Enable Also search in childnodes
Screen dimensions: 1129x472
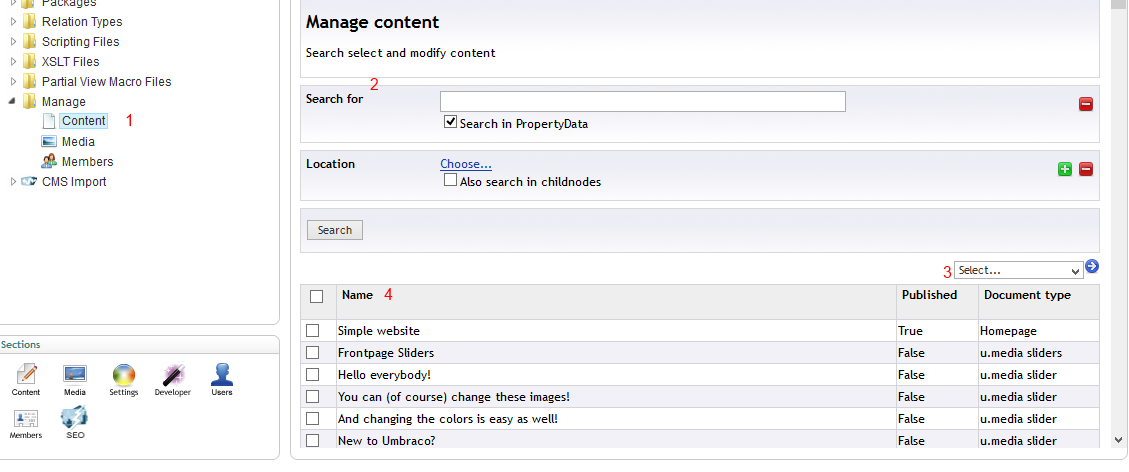450,181
